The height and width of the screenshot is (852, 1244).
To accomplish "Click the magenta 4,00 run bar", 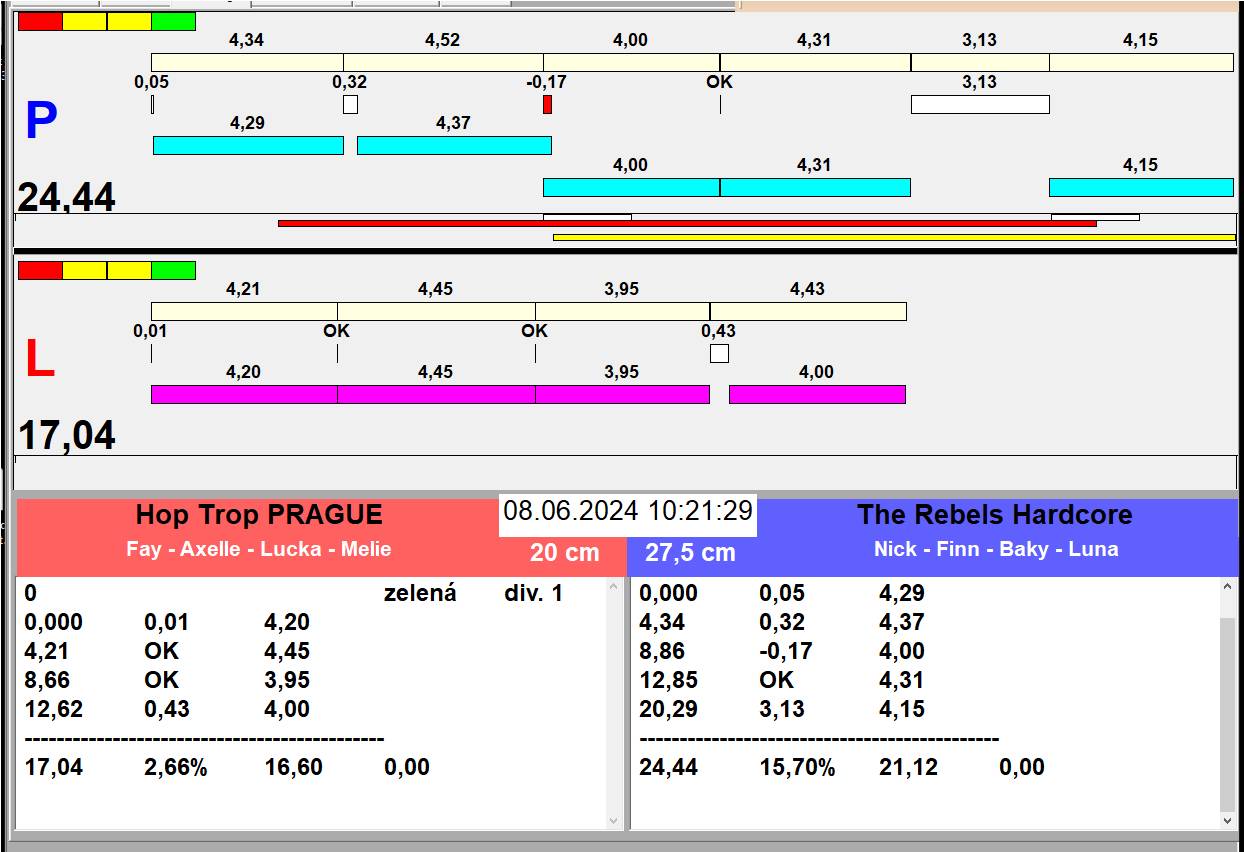I will coord(817,394).
